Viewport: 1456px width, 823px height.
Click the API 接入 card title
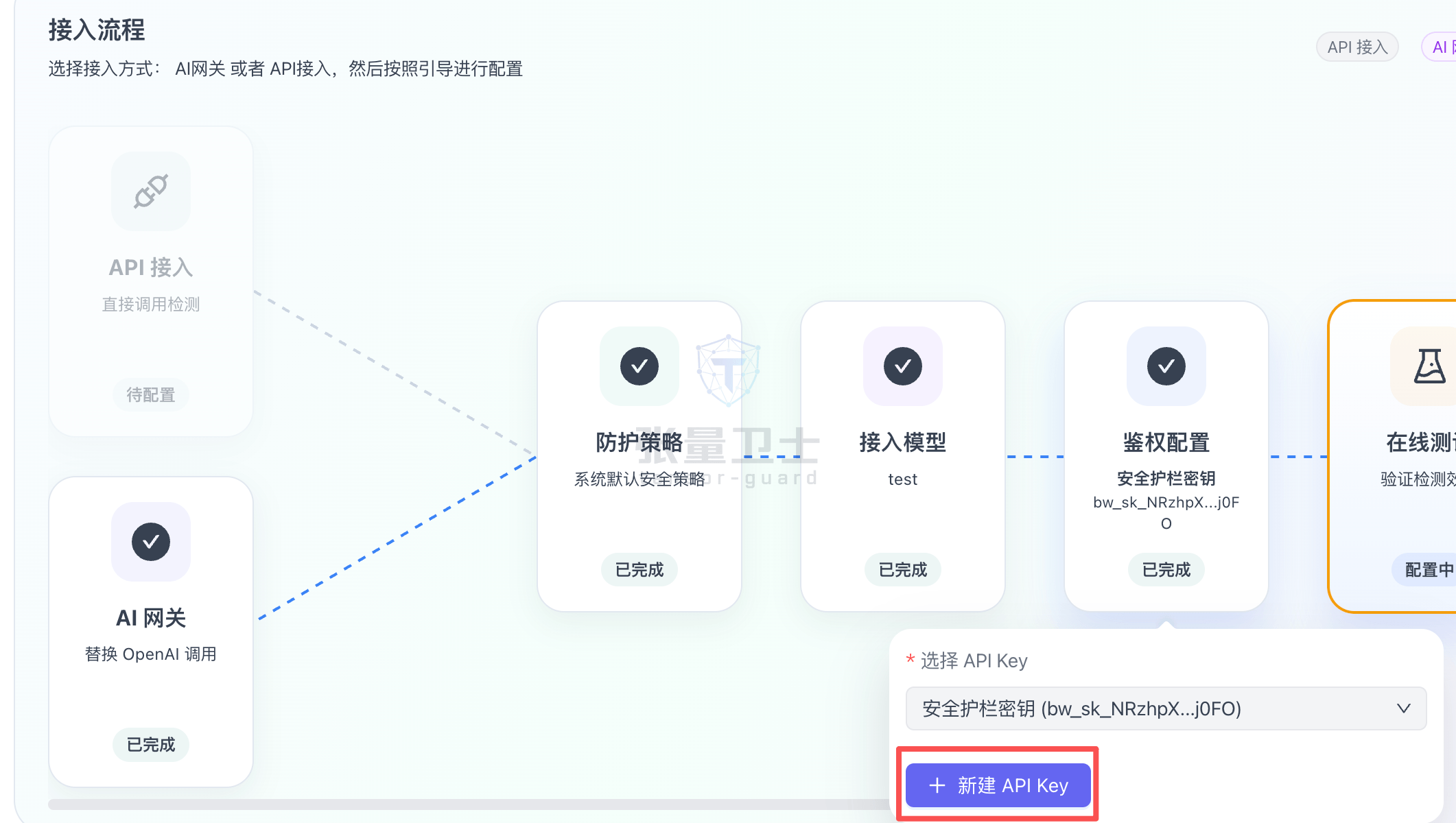pyautogui.click(x=151, y=267)
